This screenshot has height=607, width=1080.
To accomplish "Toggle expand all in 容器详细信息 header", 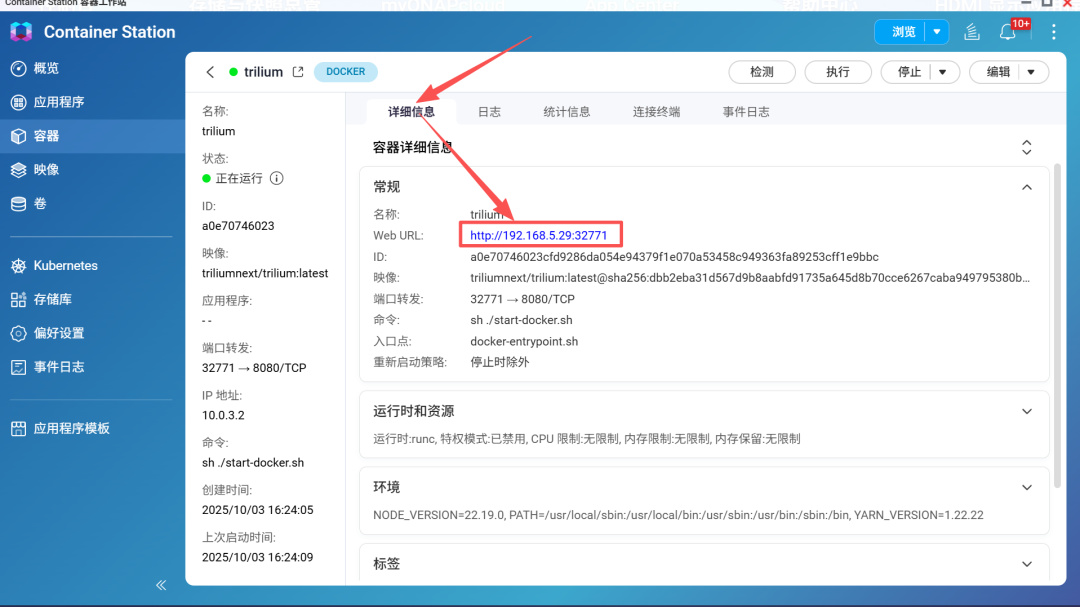I will [x=1026, y=147].
